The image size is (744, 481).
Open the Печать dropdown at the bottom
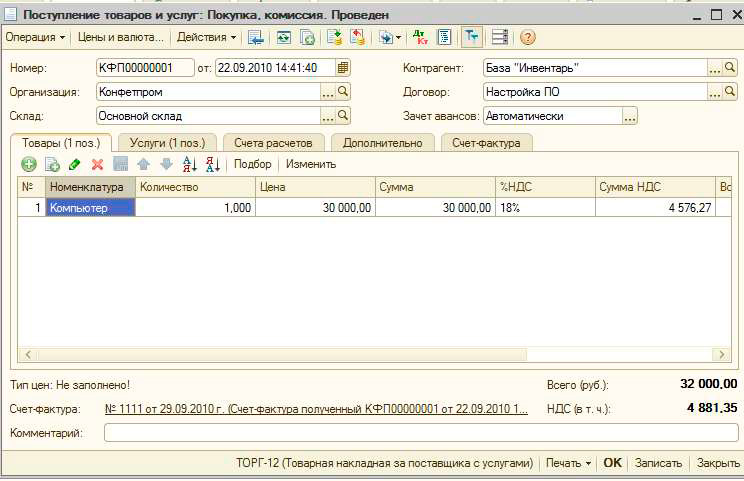click(x=568, y=463)
